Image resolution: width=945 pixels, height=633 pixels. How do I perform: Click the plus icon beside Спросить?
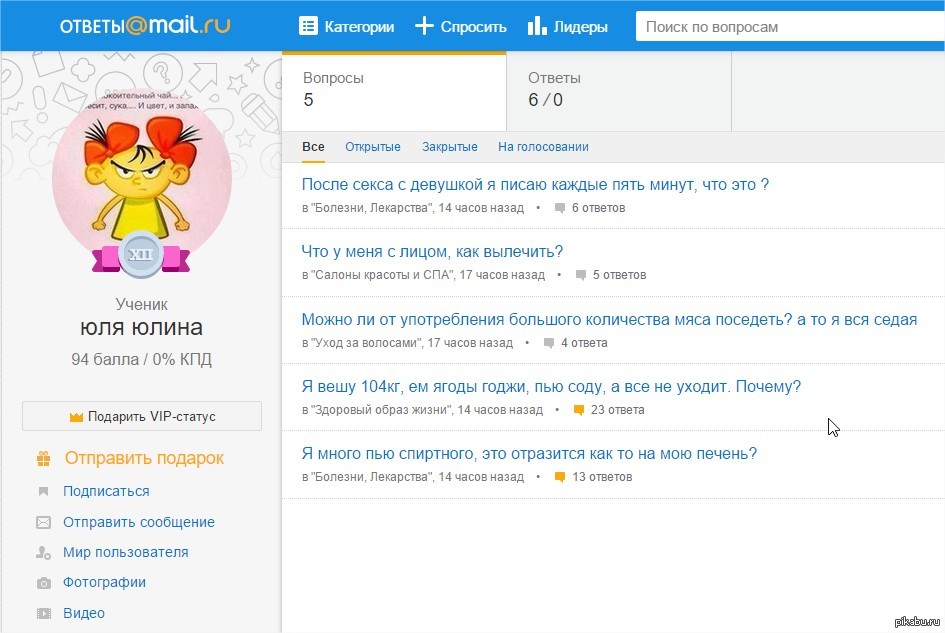[424, 26]
